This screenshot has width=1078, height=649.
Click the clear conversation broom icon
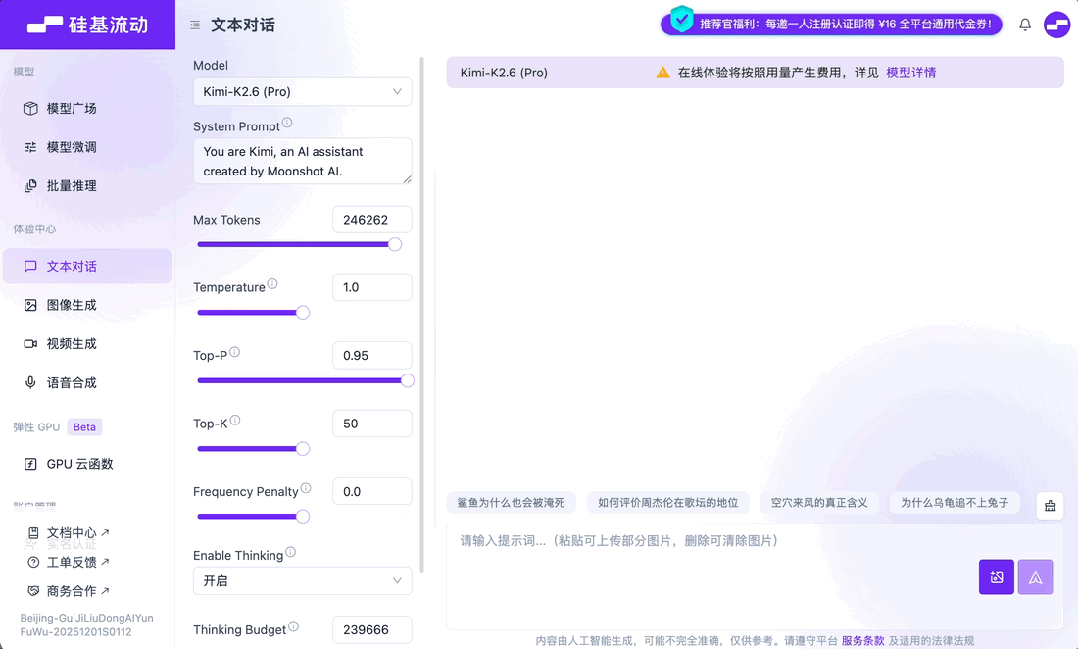1050,505
